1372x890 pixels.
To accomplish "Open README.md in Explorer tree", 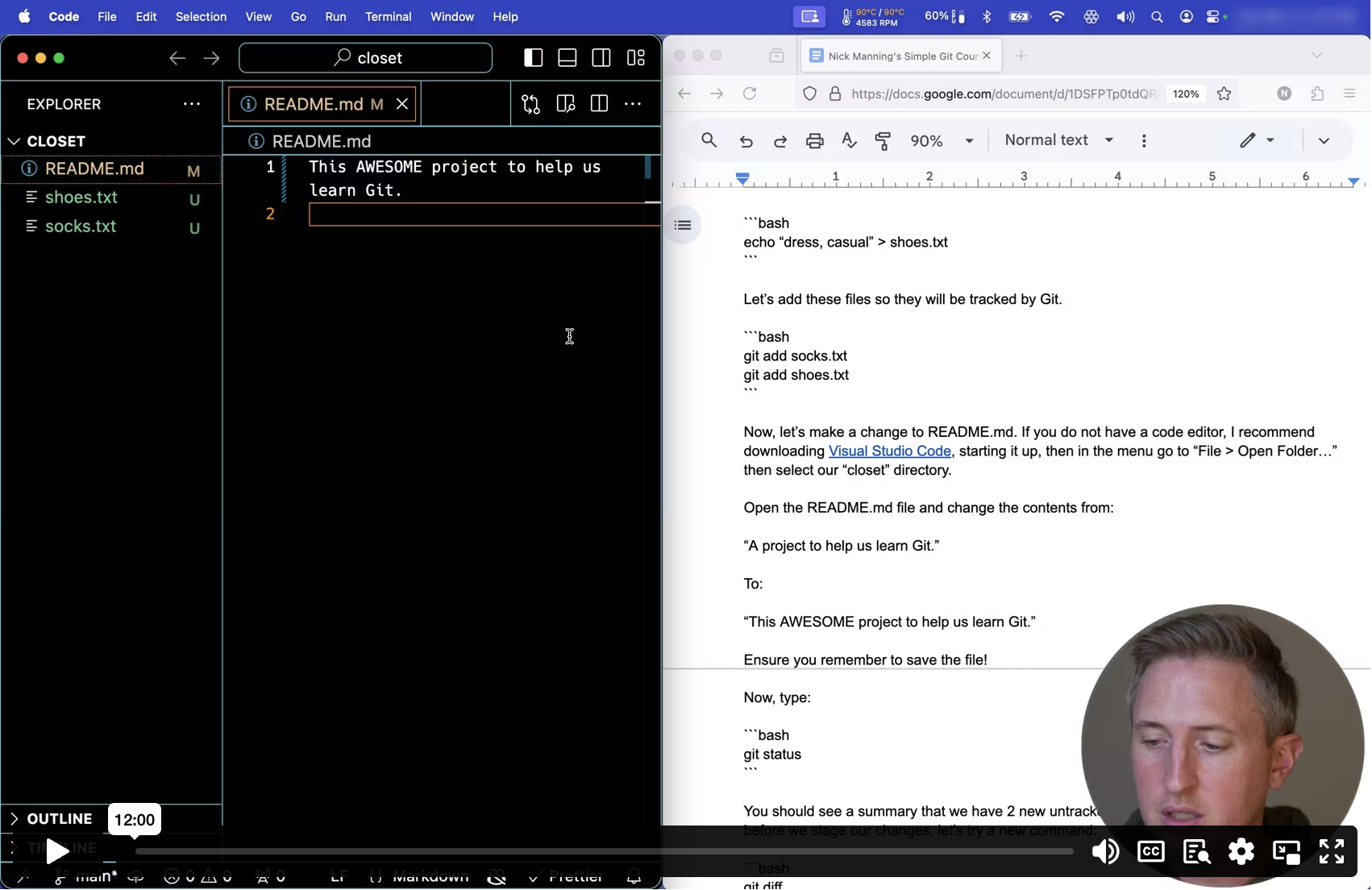I will pos(111,168).
